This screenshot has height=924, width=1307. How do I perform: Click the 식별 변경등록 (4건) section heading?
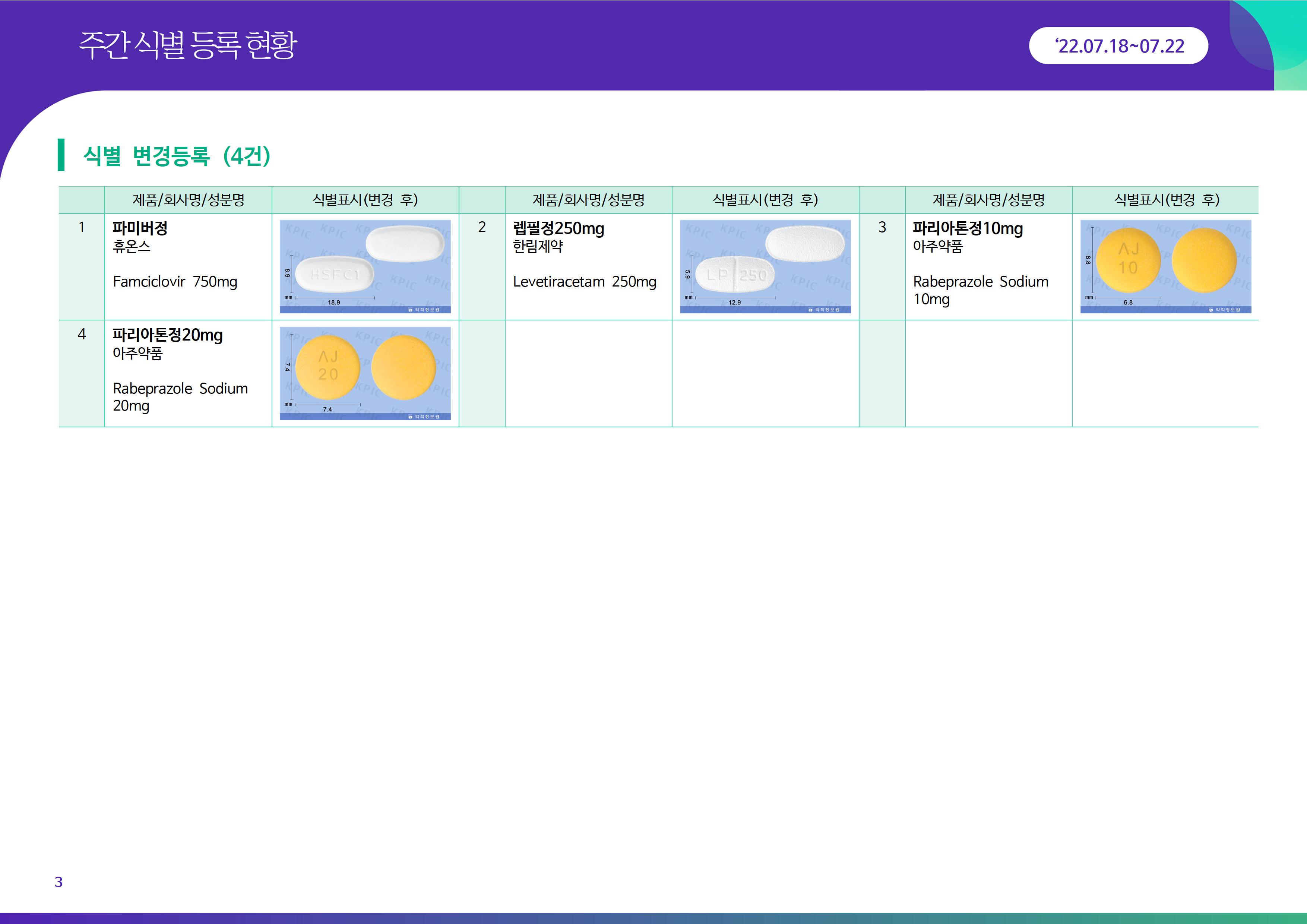(x=177, y=155)
